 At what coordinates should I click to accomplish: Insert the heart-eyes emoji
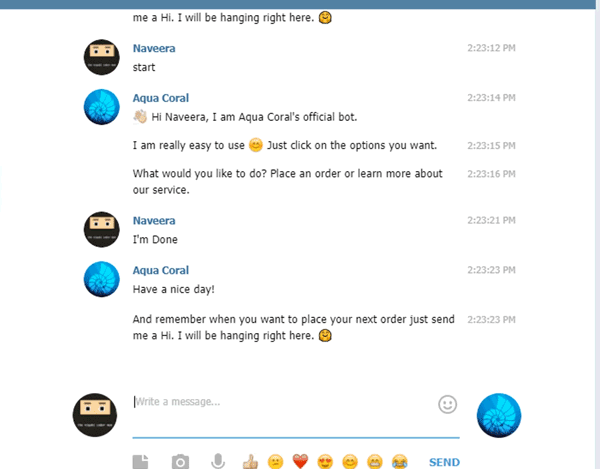pos(325,462)
